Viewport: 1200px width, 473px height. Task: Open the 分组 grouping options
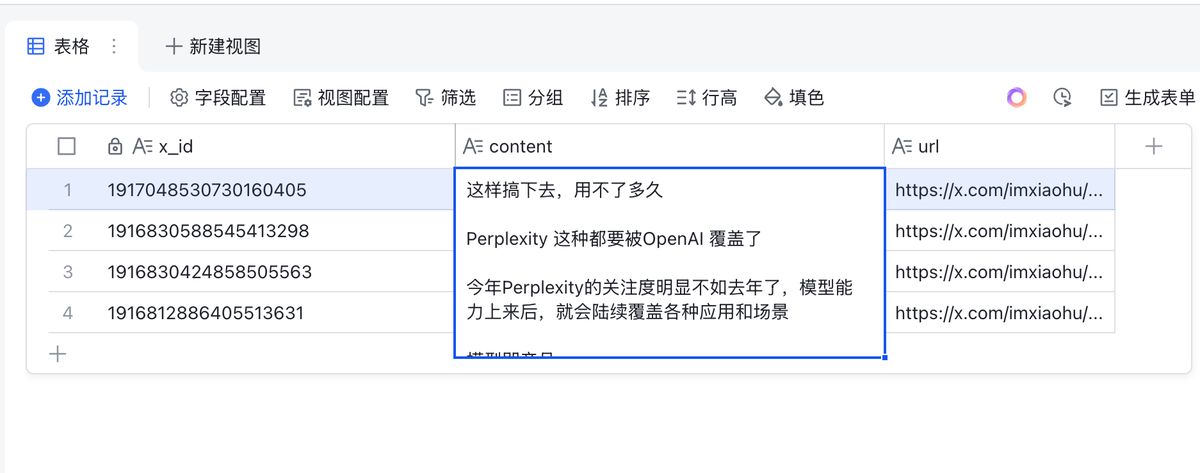pyautogui.click(x=533, y=98)
